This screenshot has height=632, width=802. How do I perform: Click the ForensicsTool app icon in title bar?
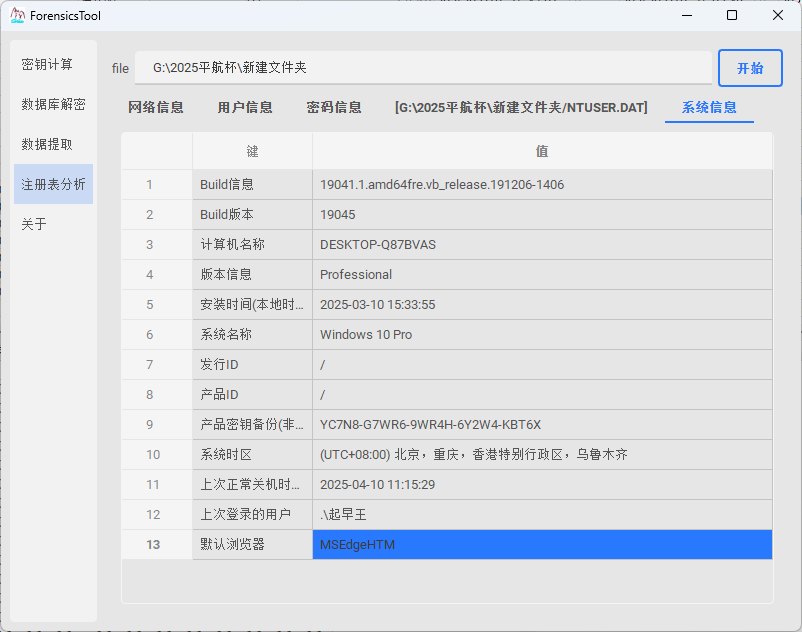[x=17, y=16]
